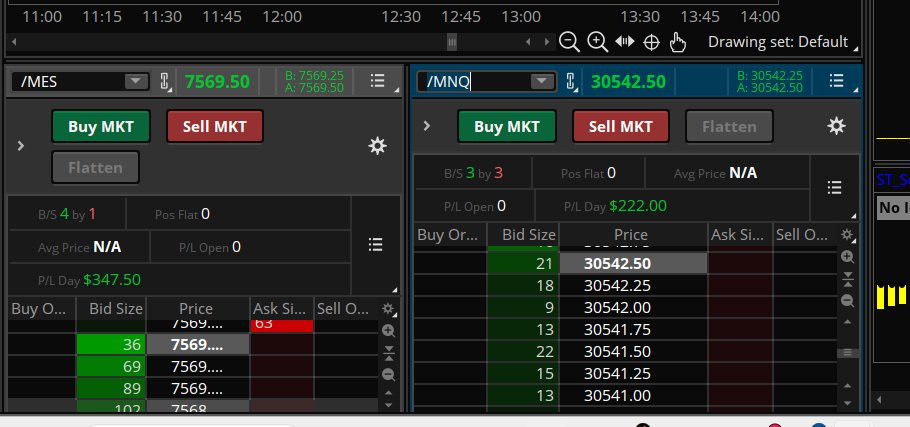Viewport: 910px width, 427px height.
Task: Click Sell MKT in the /MES panel
Action: pos(215,126)
